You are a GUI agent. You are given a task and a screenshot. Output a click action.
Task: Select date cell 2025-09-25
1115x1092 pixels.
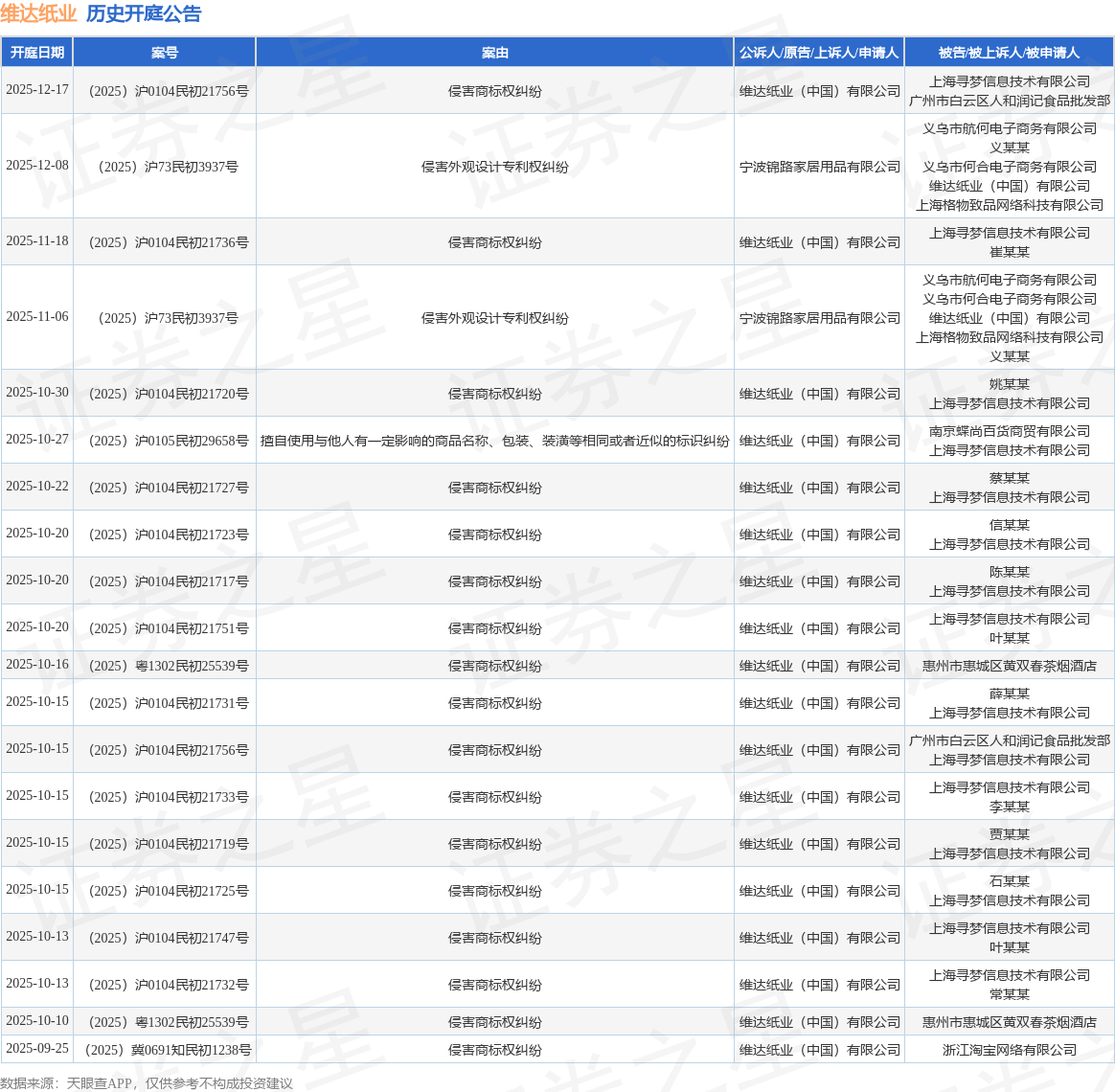(x=37, y=1048)
